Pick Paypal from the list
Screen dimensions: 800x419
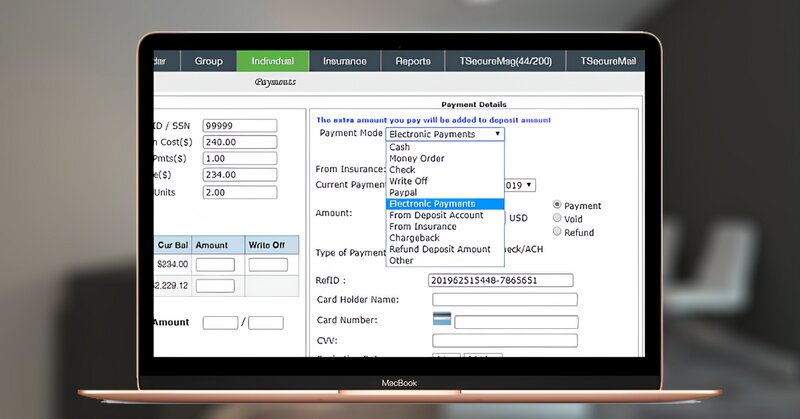pos(445,192)
